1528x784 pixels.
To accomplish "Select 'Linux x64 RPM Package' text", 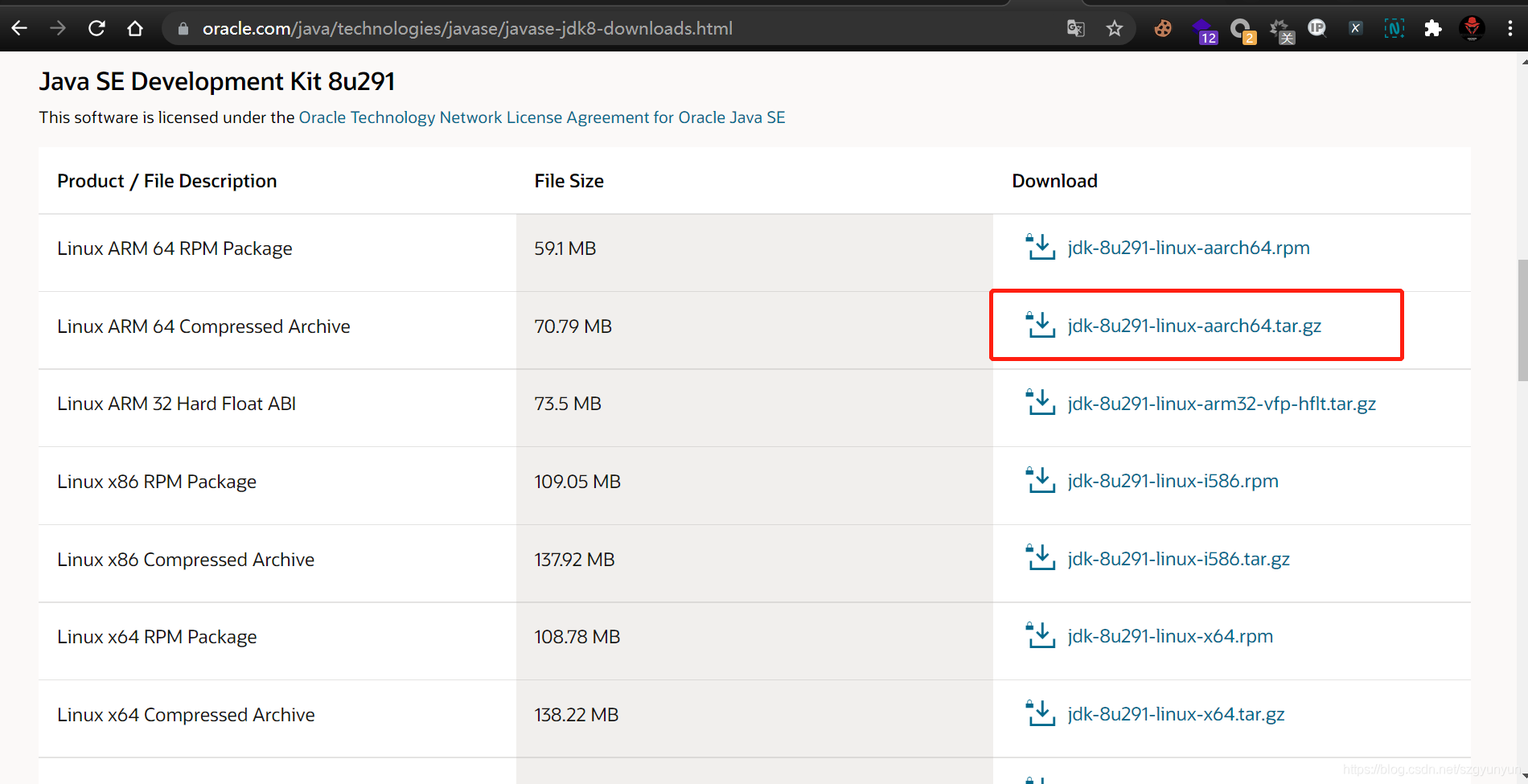I will point(157,637).
